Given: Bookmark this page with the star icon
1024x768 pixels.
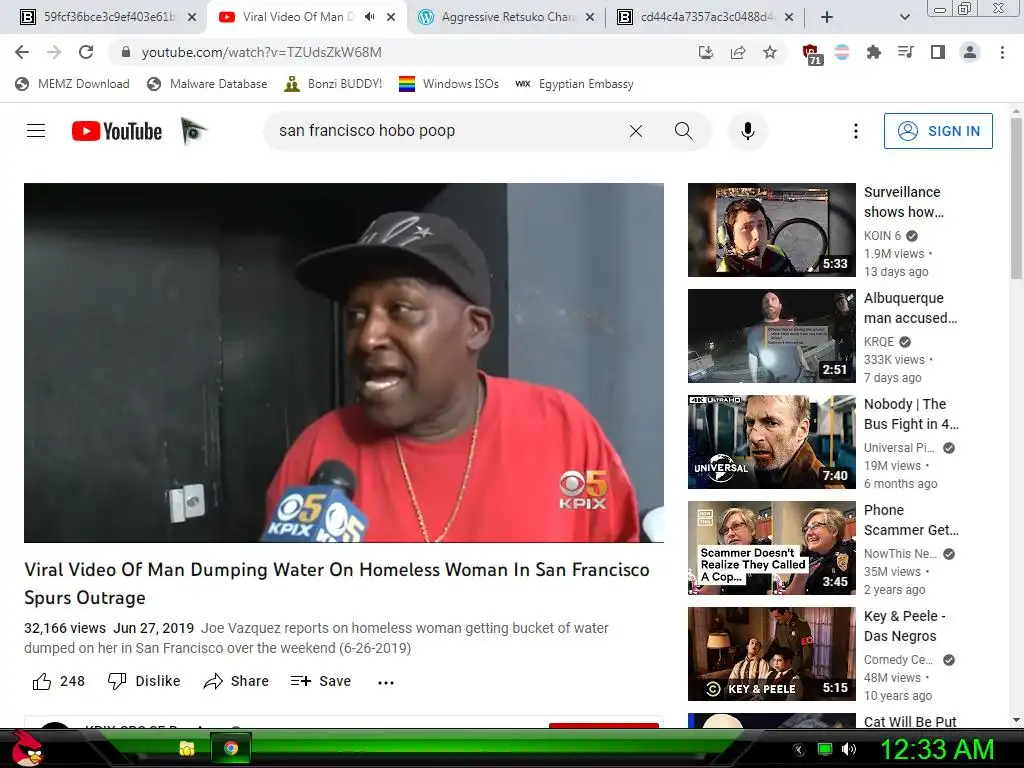Looking at the screenshot, I should (x=770, y=52).
